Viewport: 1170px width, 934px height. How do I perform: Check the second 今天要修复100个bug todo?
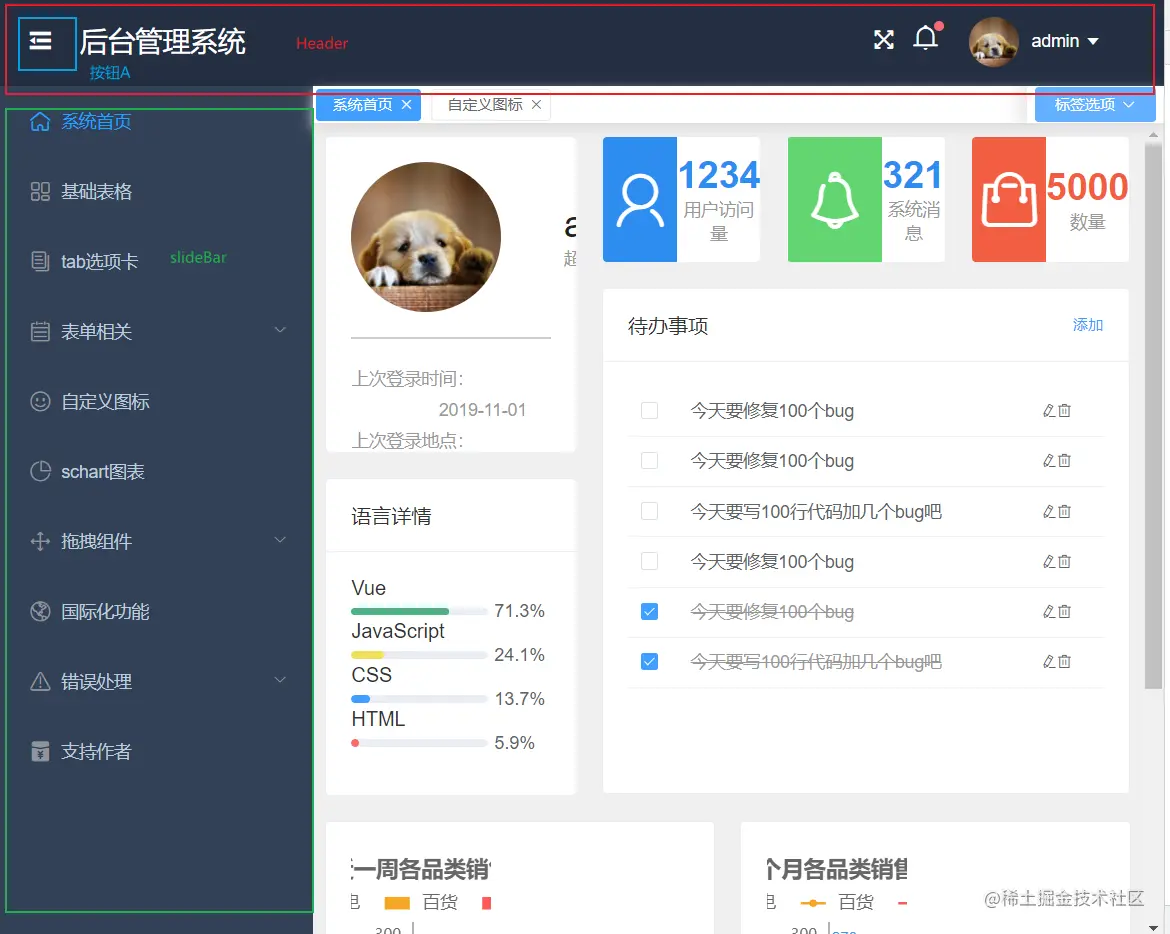(x=650, y=461)
